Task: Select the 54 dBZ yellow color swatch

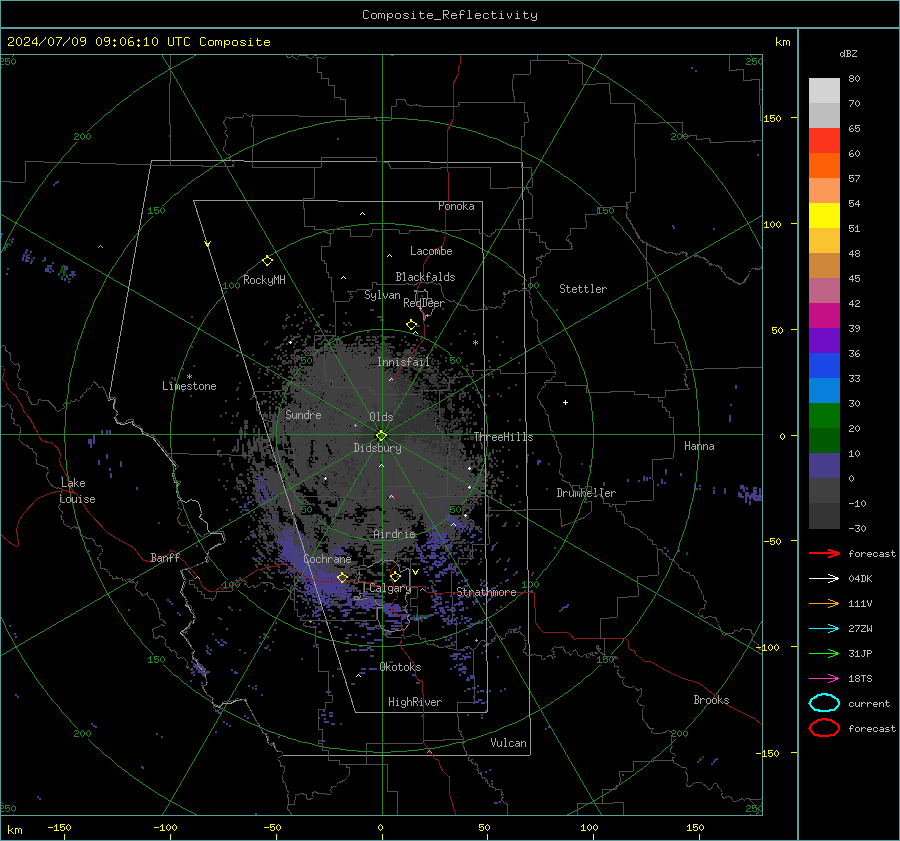Action: coord(824,215)
